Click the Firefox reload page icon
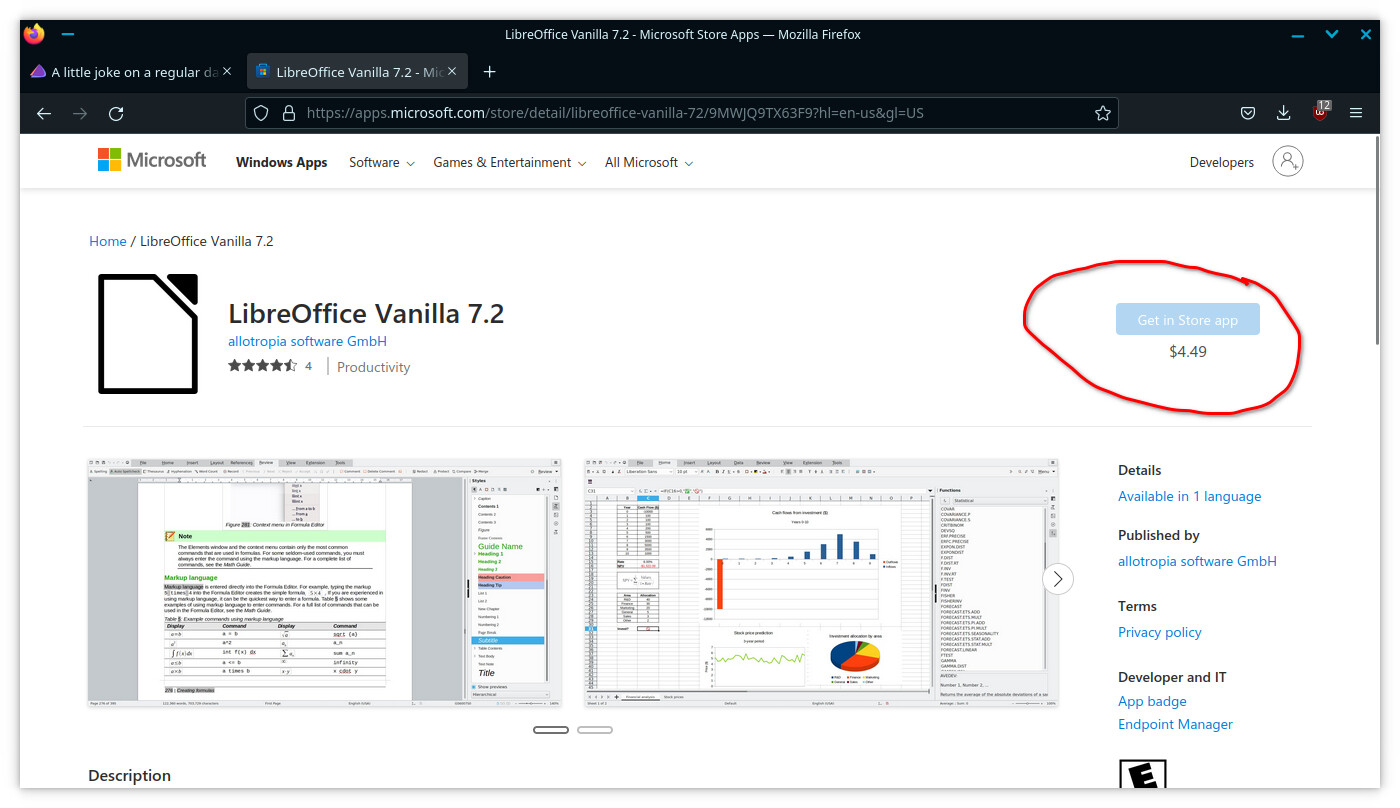The image size is (1400, 808). 116,113
